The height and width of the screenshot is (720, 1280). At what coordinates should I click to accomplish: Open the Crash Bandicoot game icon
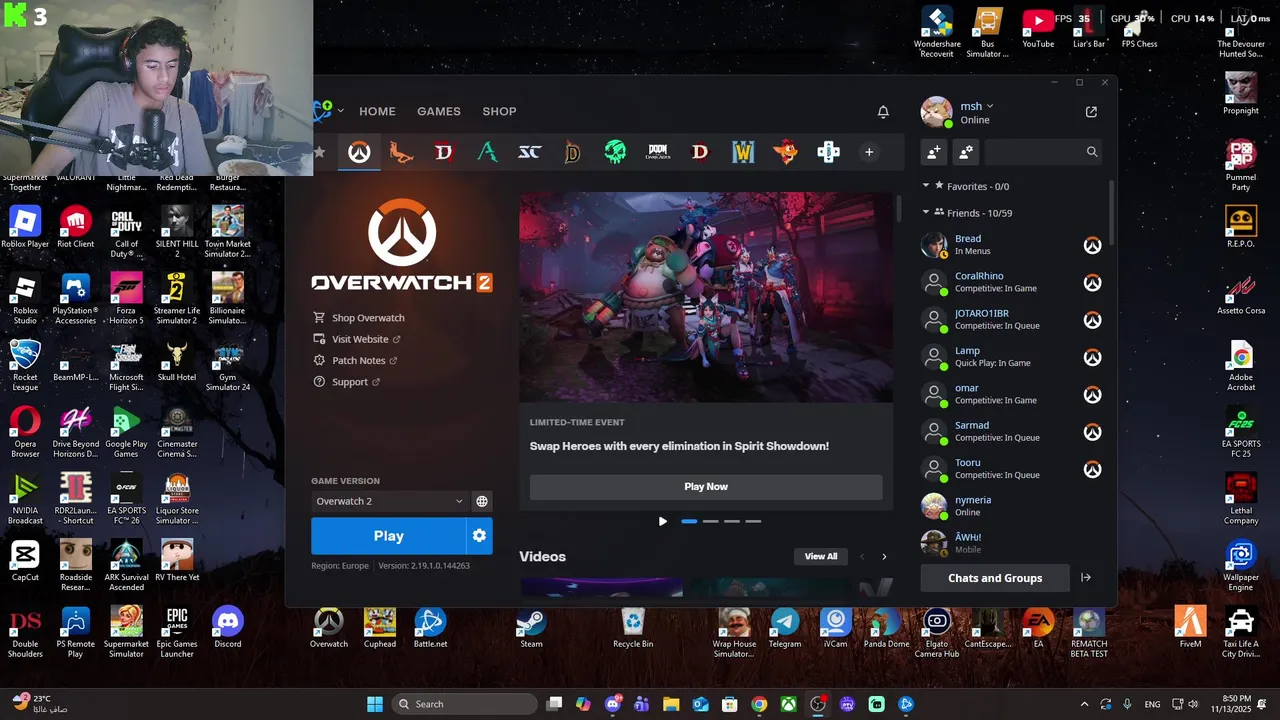786,152
